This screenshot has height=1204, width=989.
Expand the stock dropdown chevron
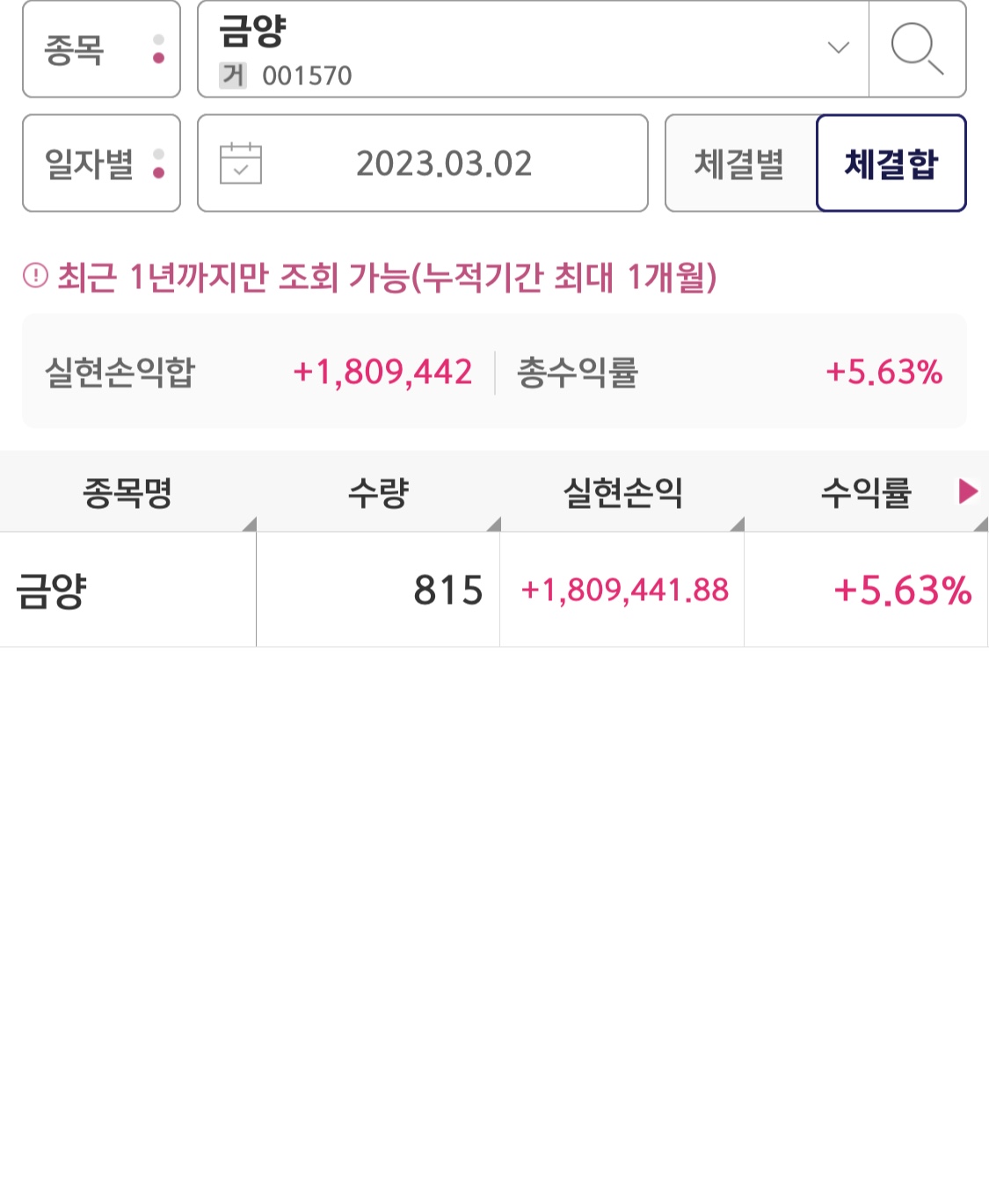click(839, 47)
